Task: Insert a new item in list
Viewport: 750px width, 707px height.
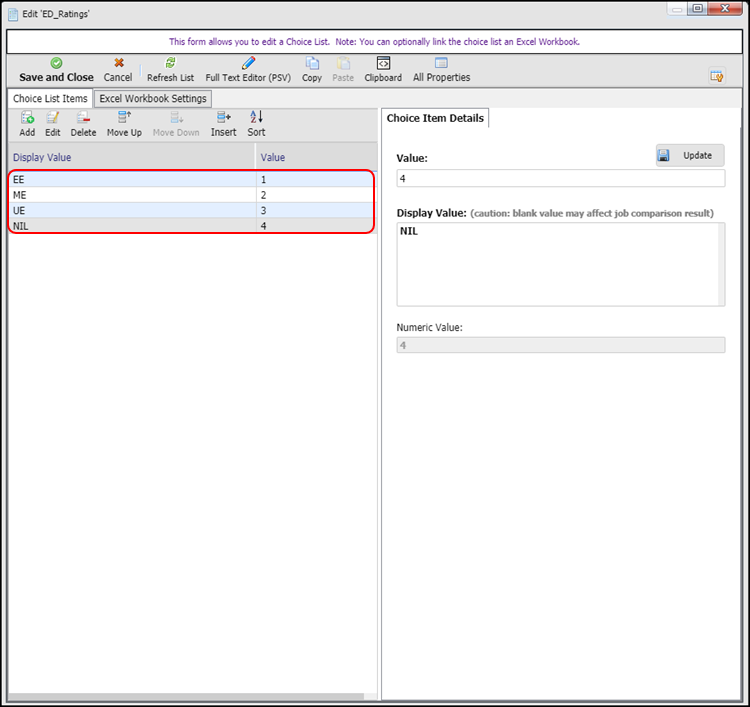Action: tap(223, 118)
